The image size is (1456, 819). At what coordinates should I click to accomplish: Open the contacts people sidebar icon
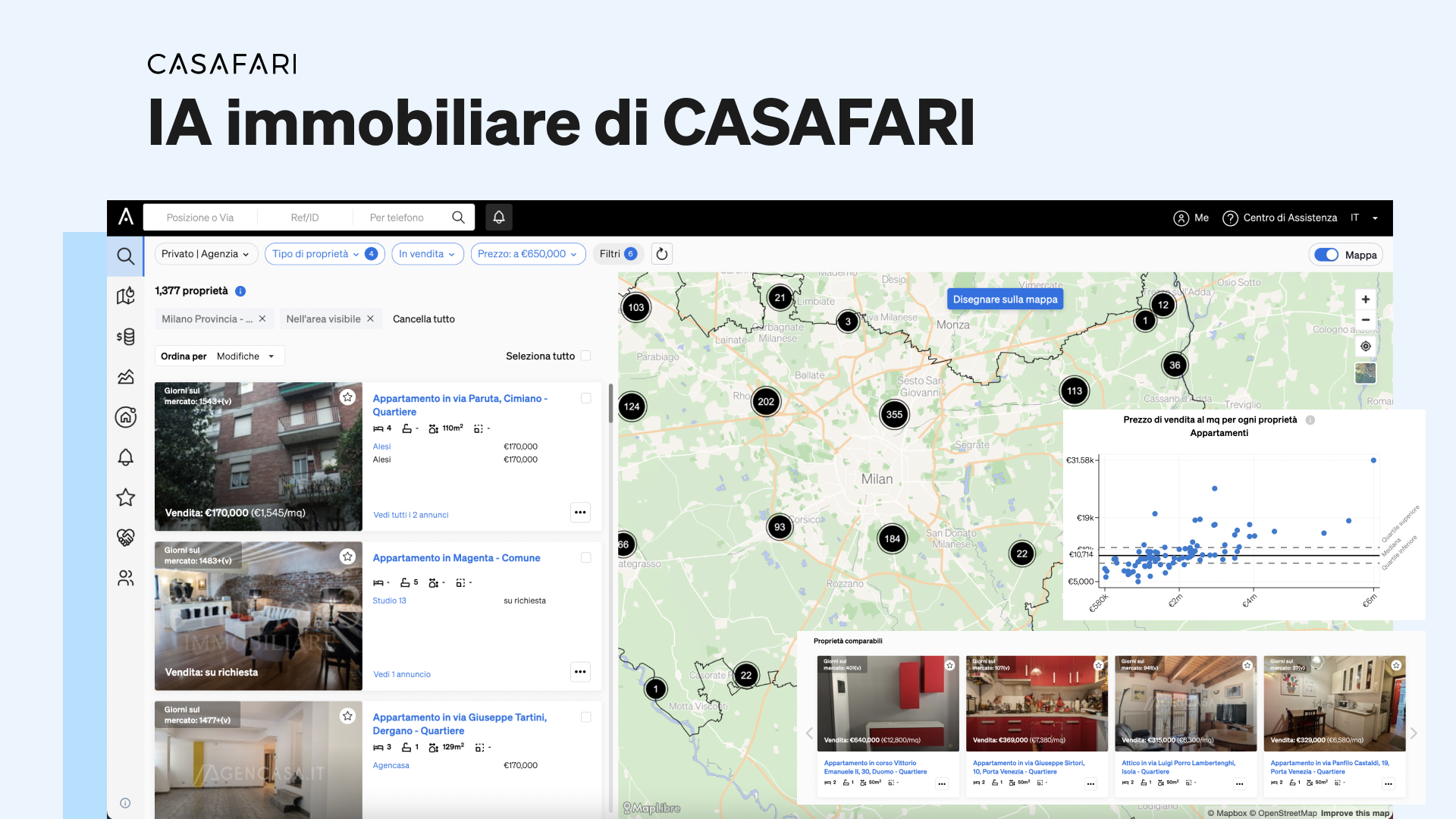126,578
